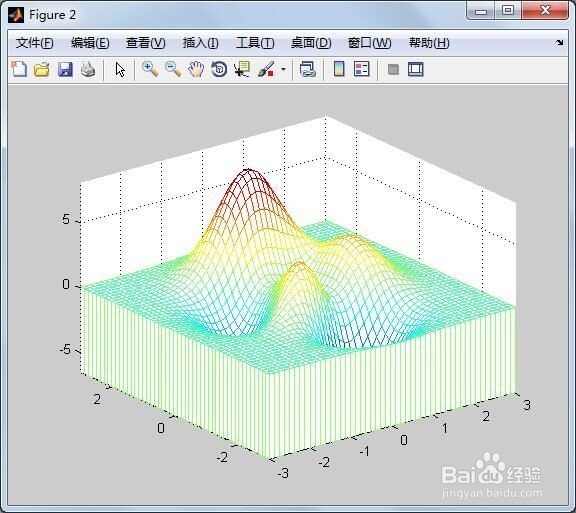Screen dimensions: 576x513
Task: Enable the Rotate 3D tool
Action: tap(219, 69)
